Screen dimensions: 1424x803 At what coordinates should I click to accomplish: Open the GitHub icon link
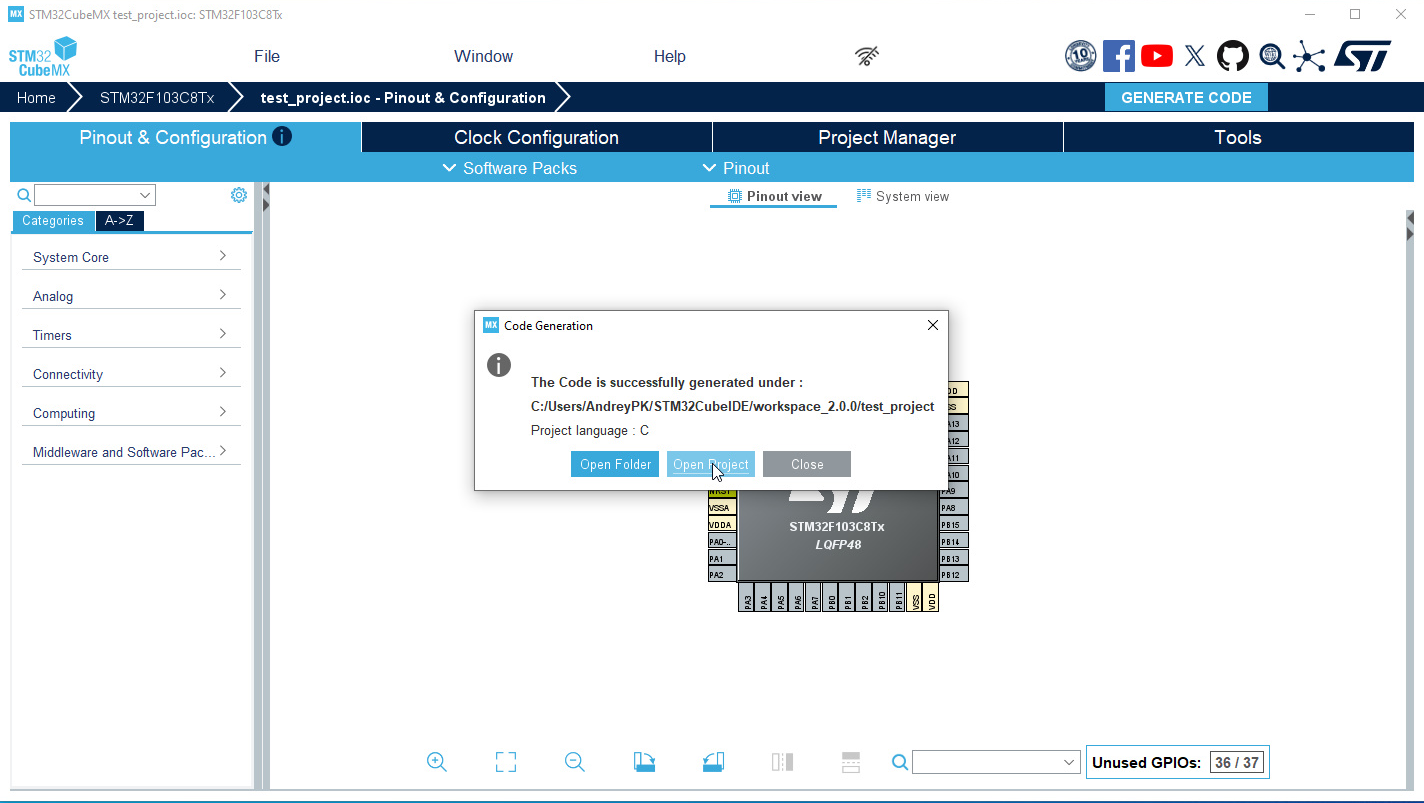1233,56
